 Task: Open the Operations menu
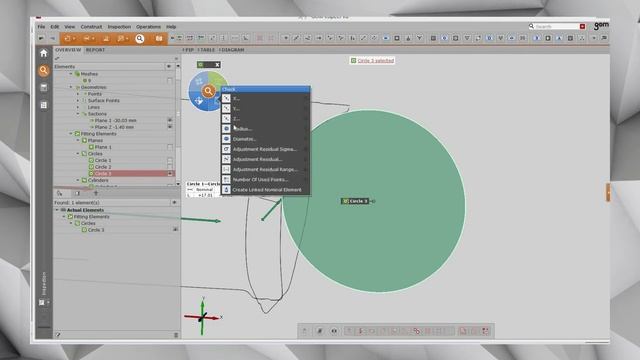point(148,27)
